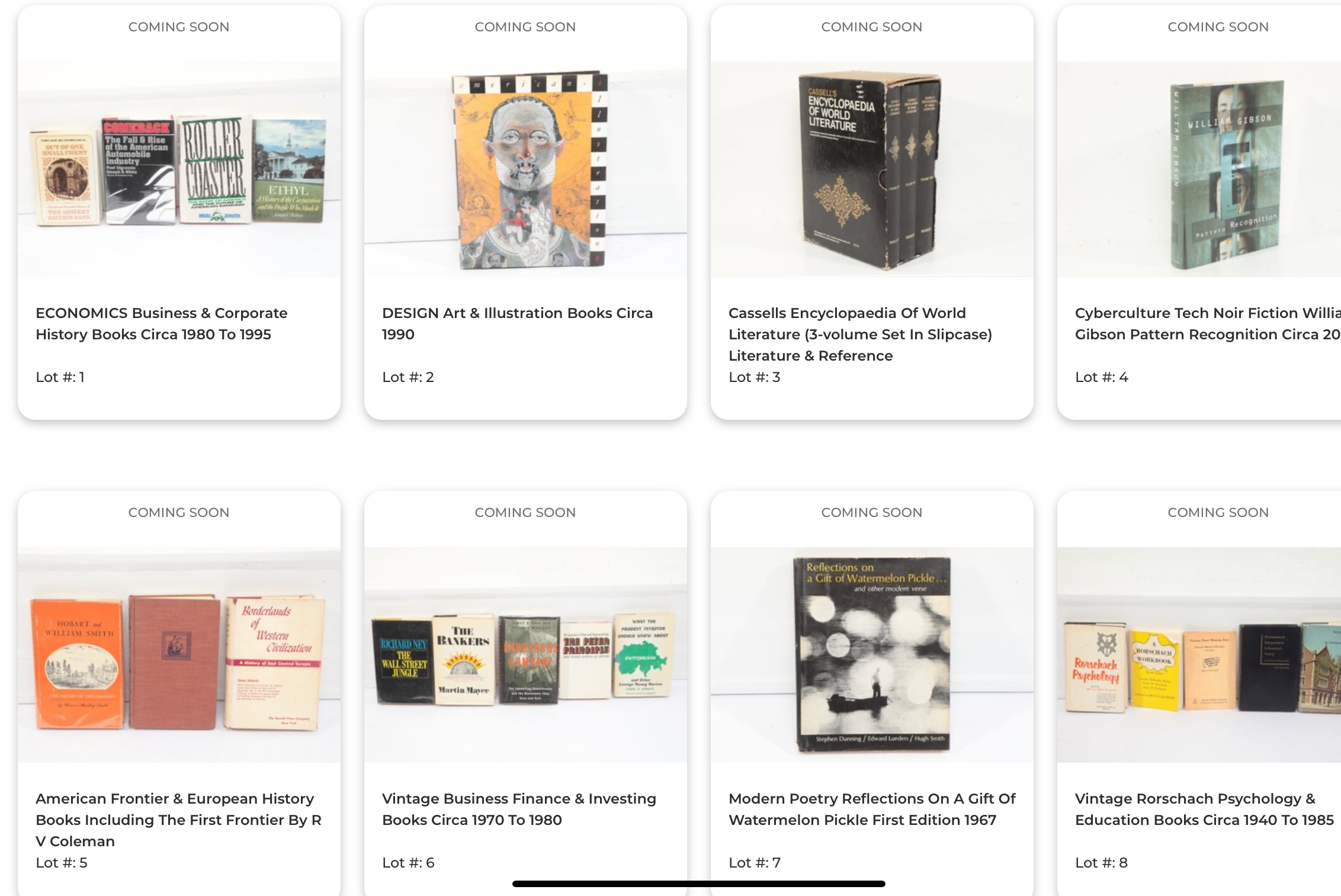
Task: Open Cyberculture Tech Noir Fiction title
Action: (x=1208, y=323)
